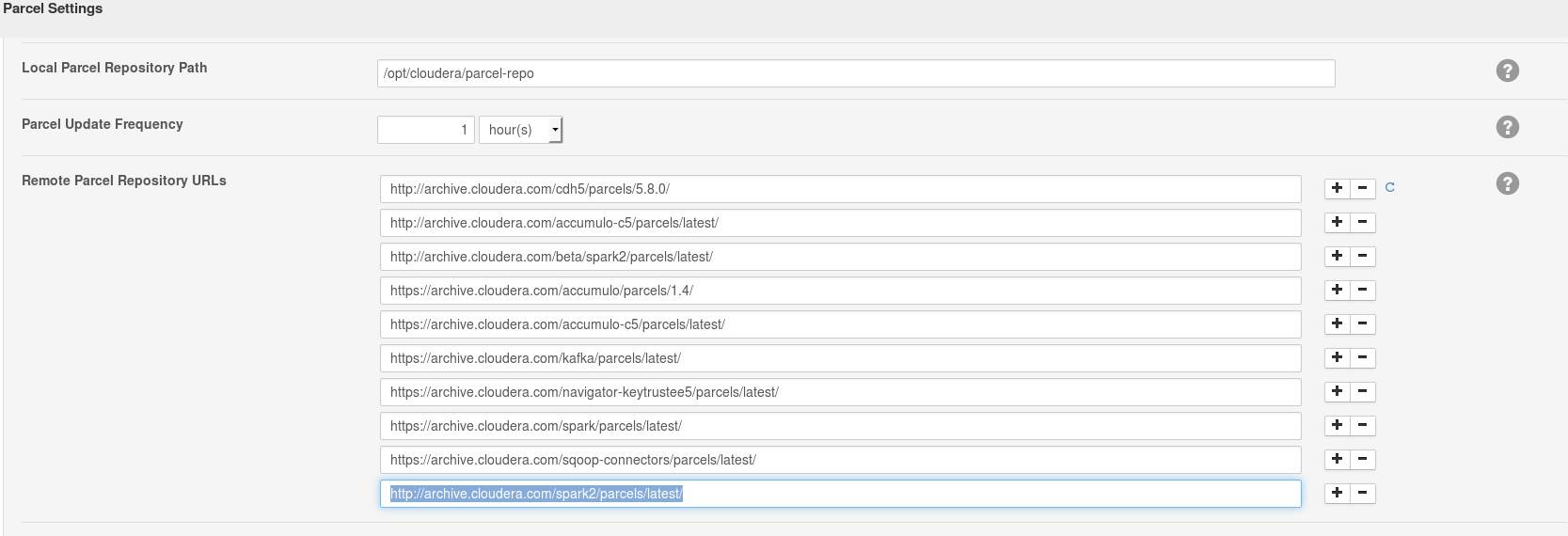Remove the kafka parcels URL row
This screenshot has height=536, width=1568.
tap(1362, 358)
